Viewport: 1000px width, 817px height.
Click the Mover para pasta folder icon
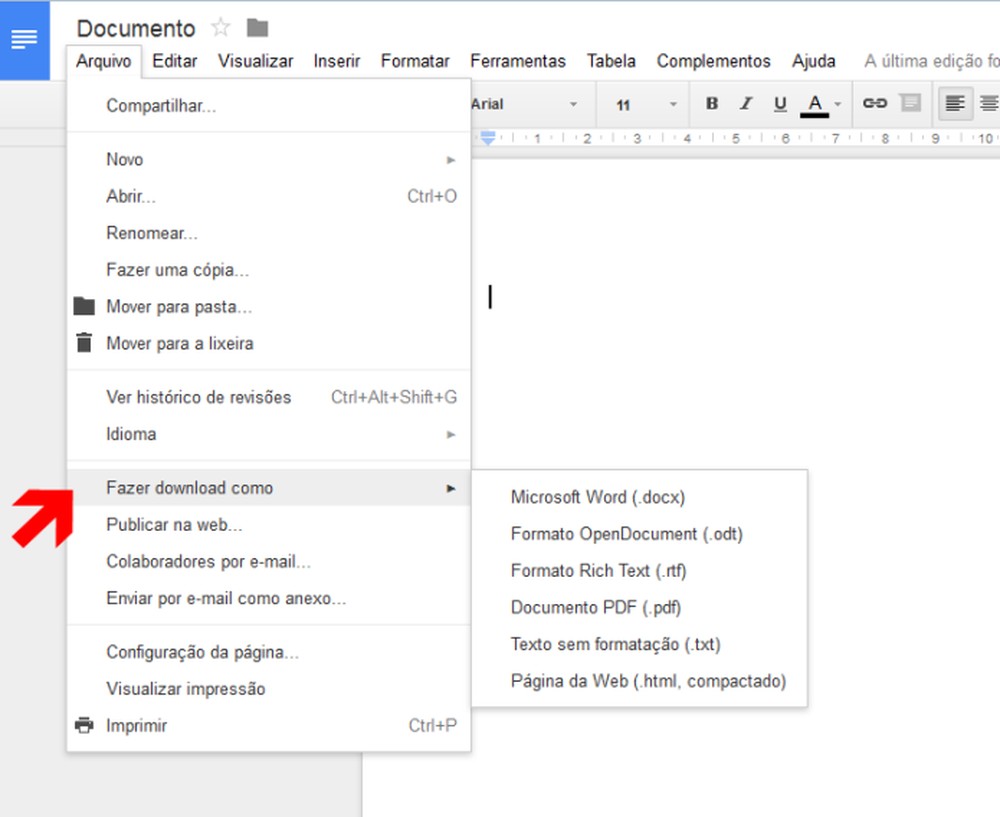pyautogui.click(x=84, y=306)
